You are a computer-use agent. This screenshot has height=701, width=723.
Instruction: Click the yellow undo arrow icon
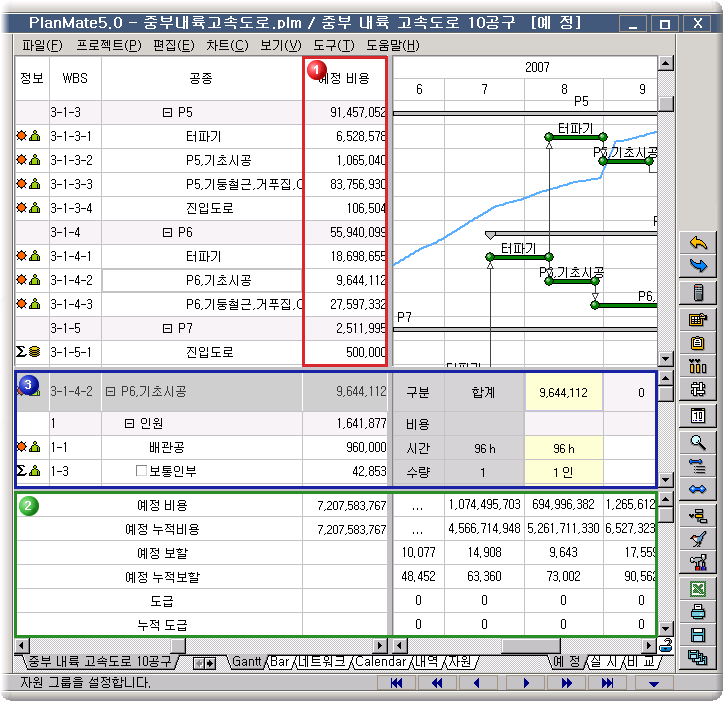coord(698,243)
